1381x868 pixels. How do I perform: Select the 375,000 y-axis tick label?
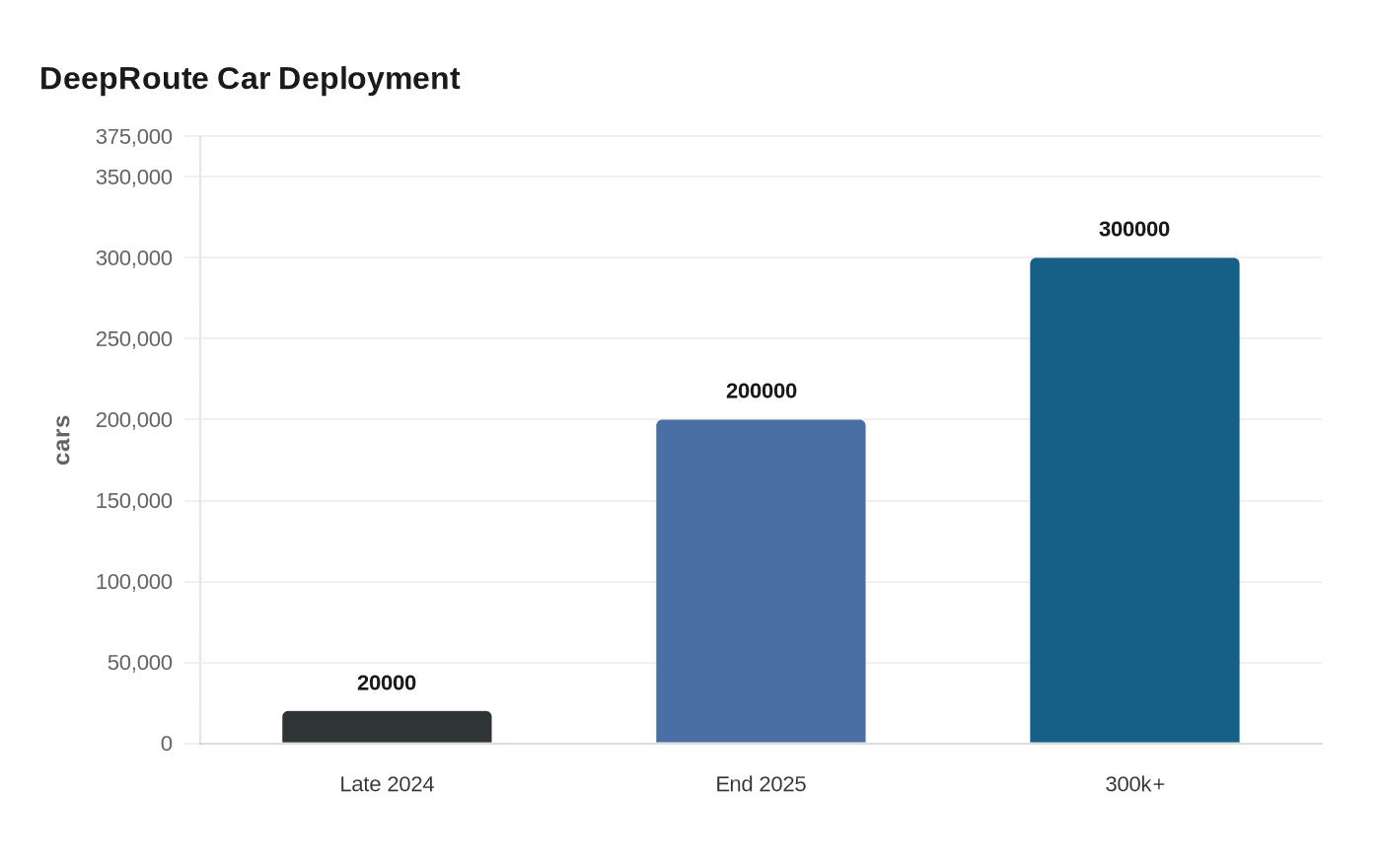[134, 137]
